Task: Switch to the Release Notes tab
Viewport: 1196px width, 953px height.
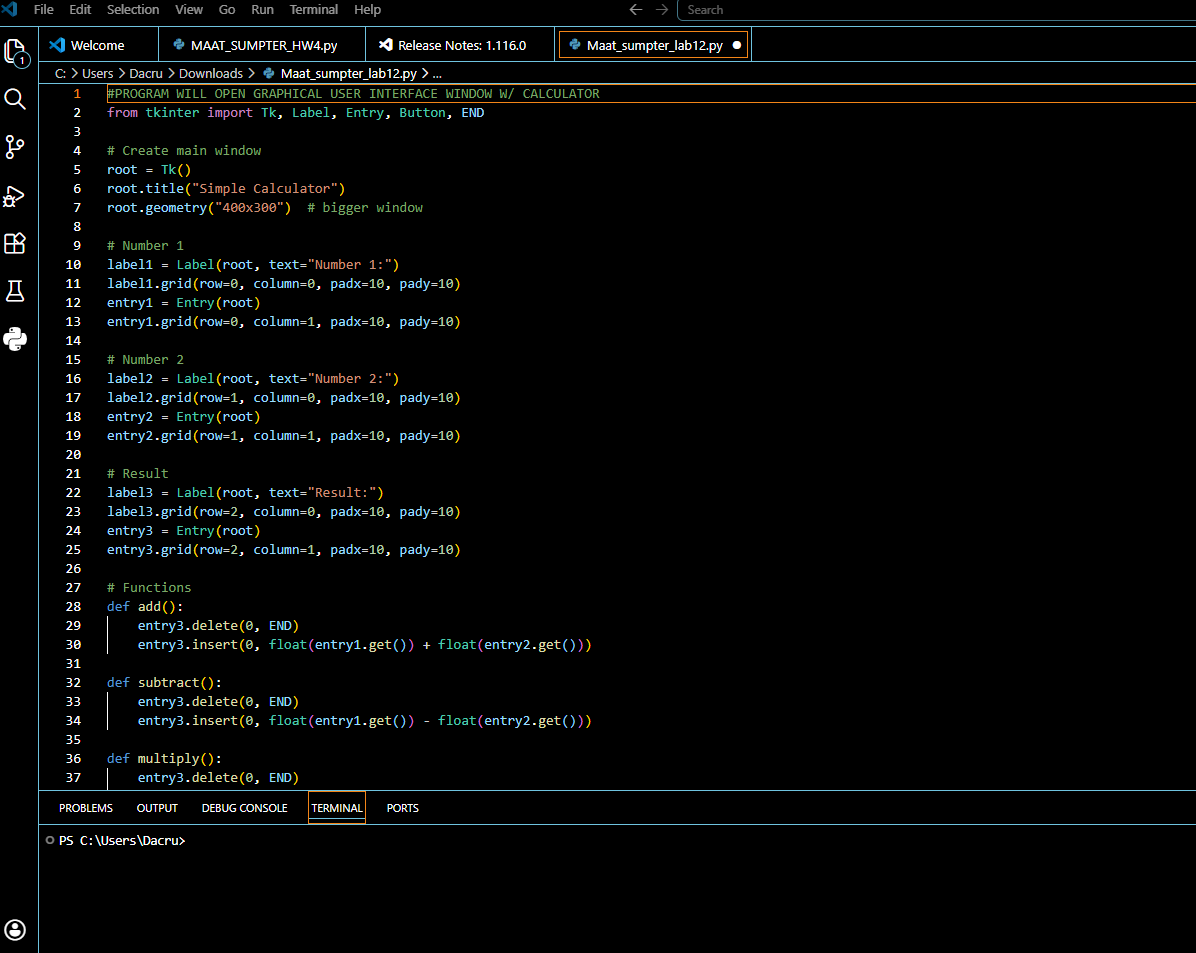Action: [x=461, y=45]
